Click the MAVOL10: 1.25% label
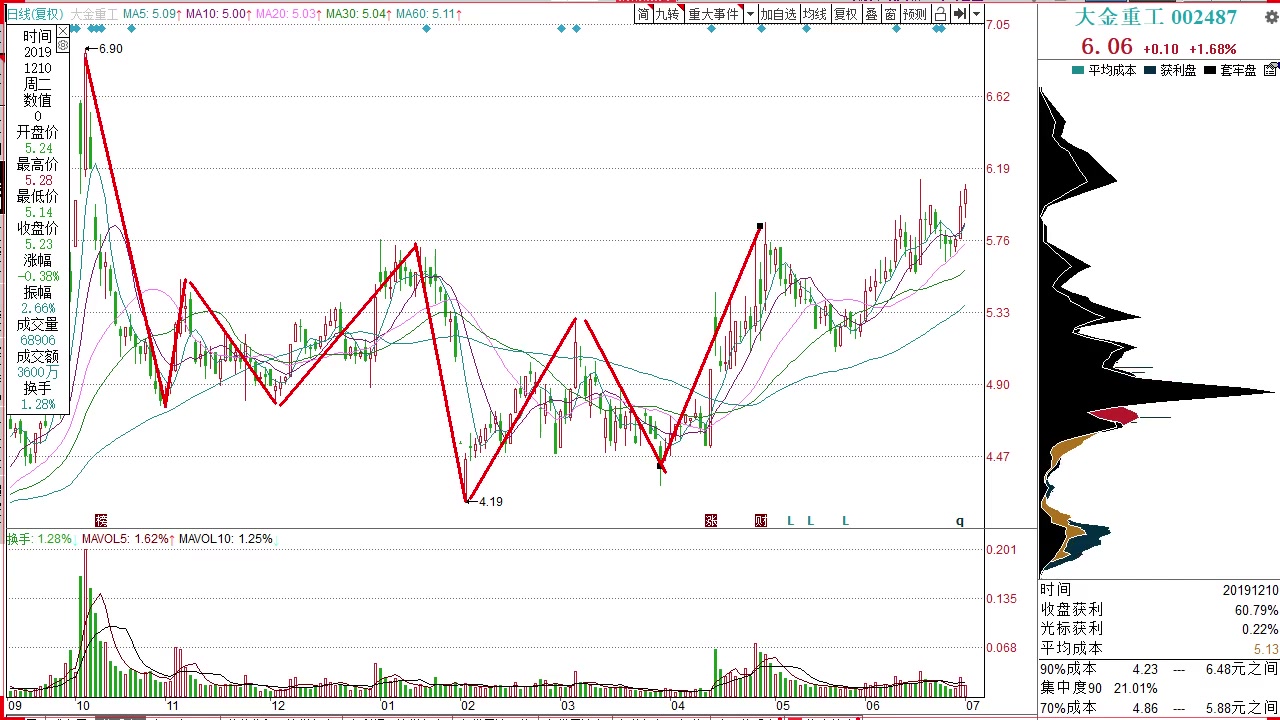This screenshot has width=1280, height=720. (x=225, y=539)
